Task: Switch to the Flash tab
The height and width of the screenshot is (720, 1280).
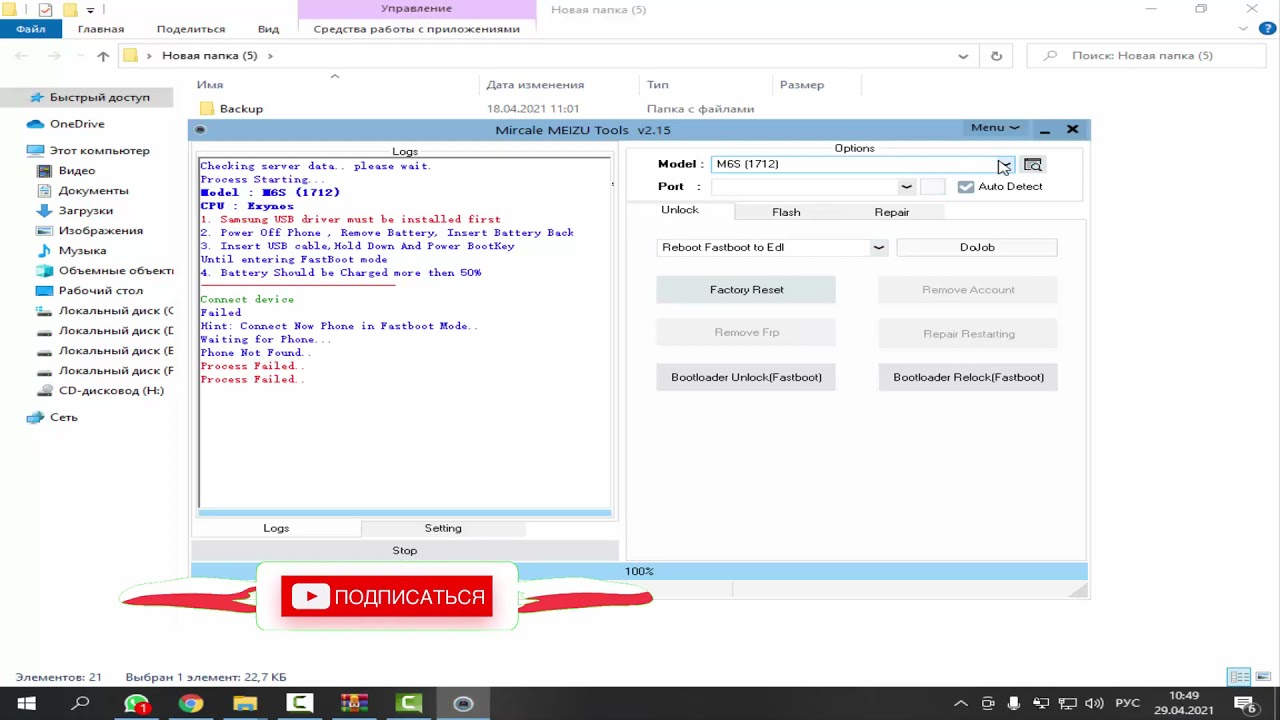Action: 786,212
